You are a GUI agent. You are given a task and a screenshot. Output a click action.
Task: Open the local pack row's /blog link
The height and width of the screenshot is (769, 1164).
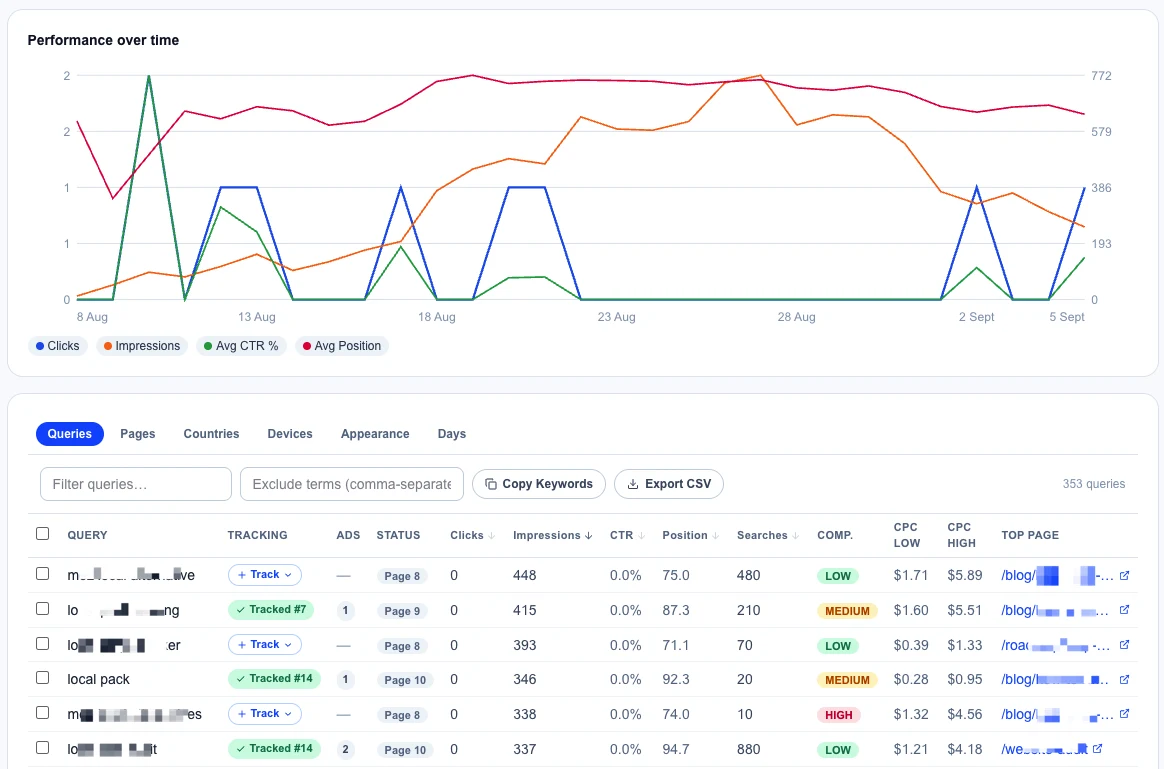tap(1056, 679)
